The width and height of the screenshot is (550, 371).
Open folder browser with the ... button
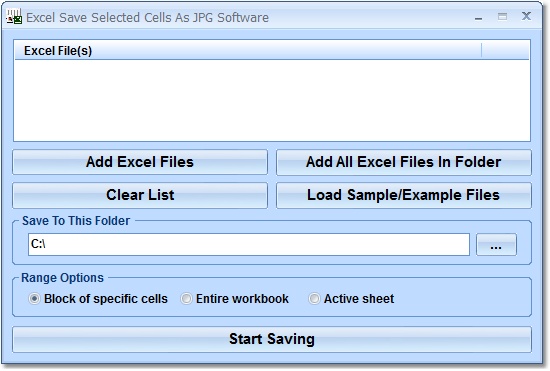496,244
